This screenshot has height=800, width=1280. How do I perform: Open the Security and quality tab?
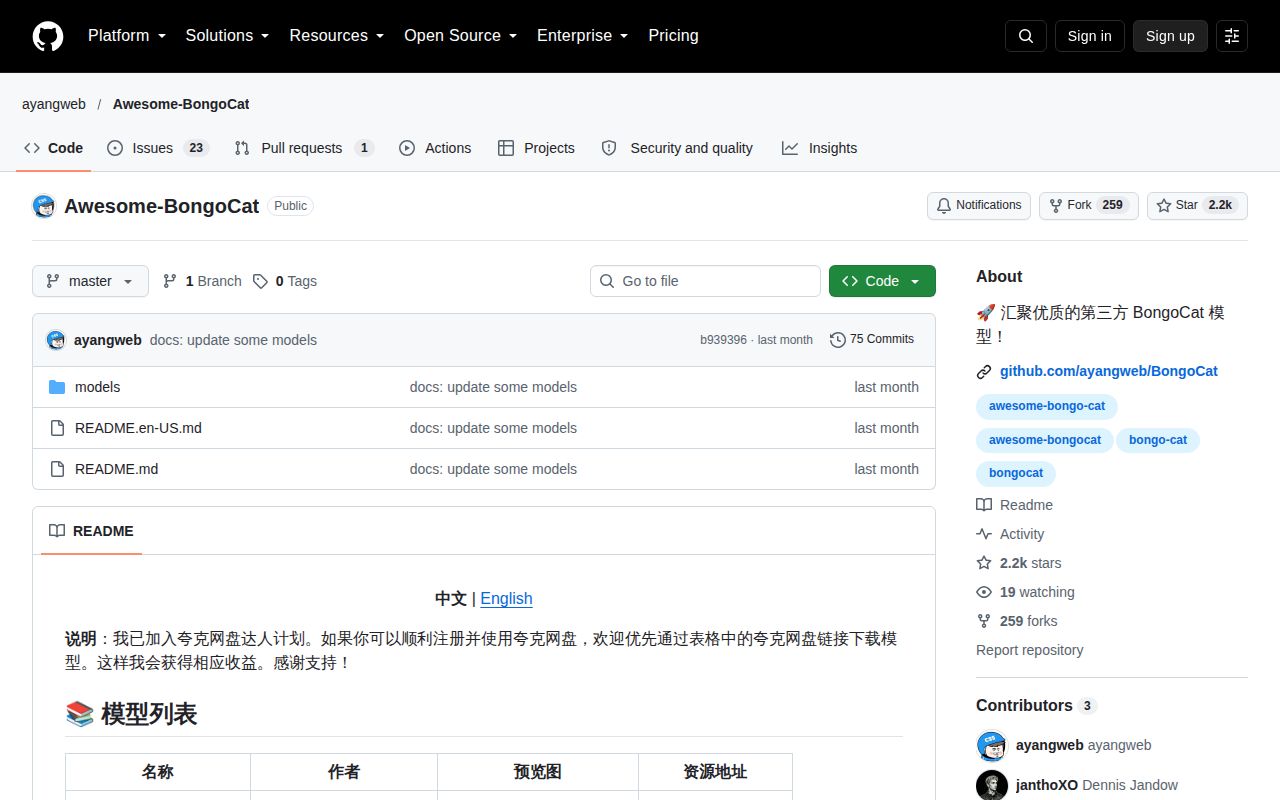[x=678, y=148]
